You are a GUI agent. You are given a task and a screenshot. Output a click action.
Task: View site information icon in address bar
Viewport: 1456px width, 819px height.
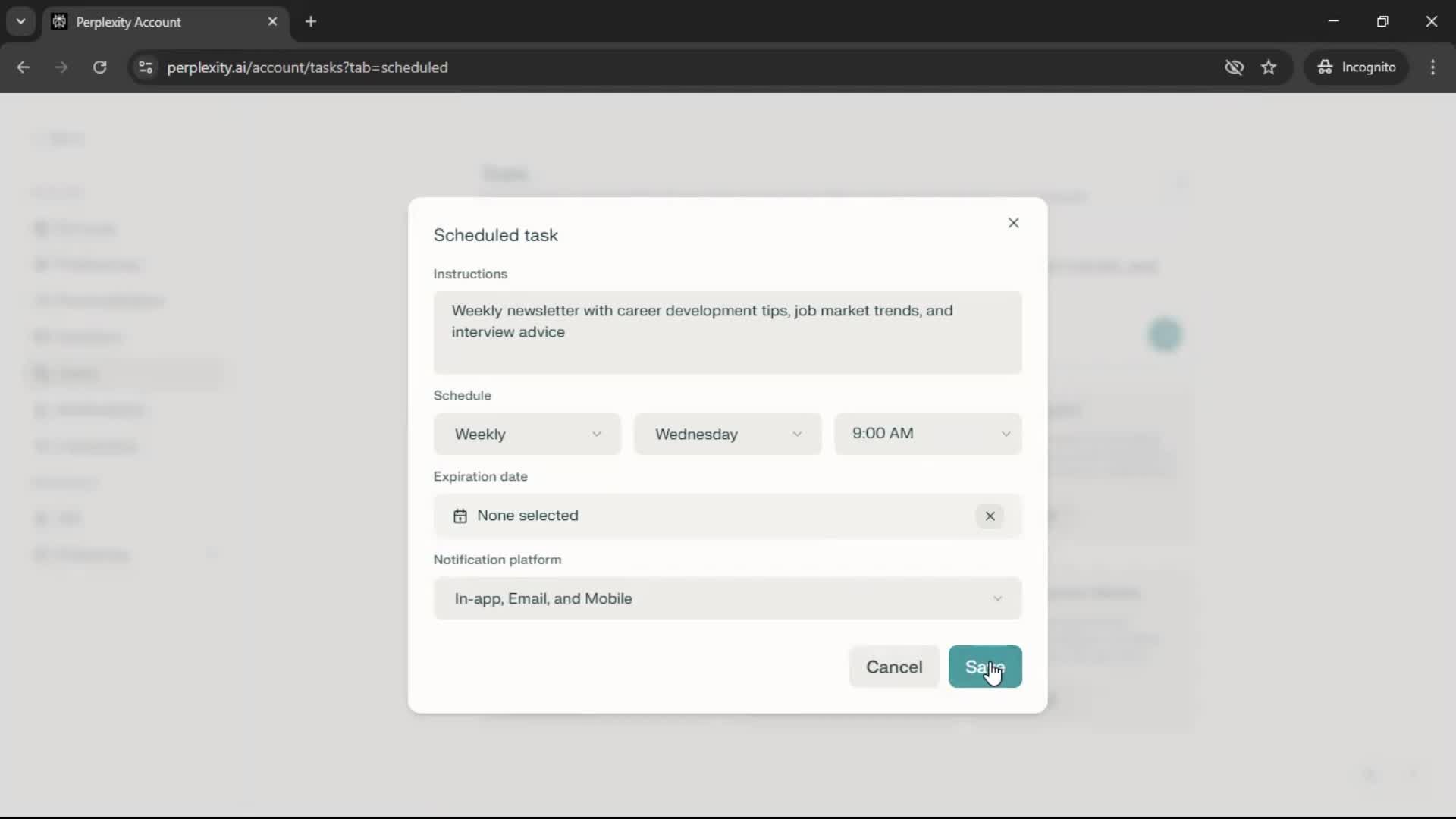[146, 67]
